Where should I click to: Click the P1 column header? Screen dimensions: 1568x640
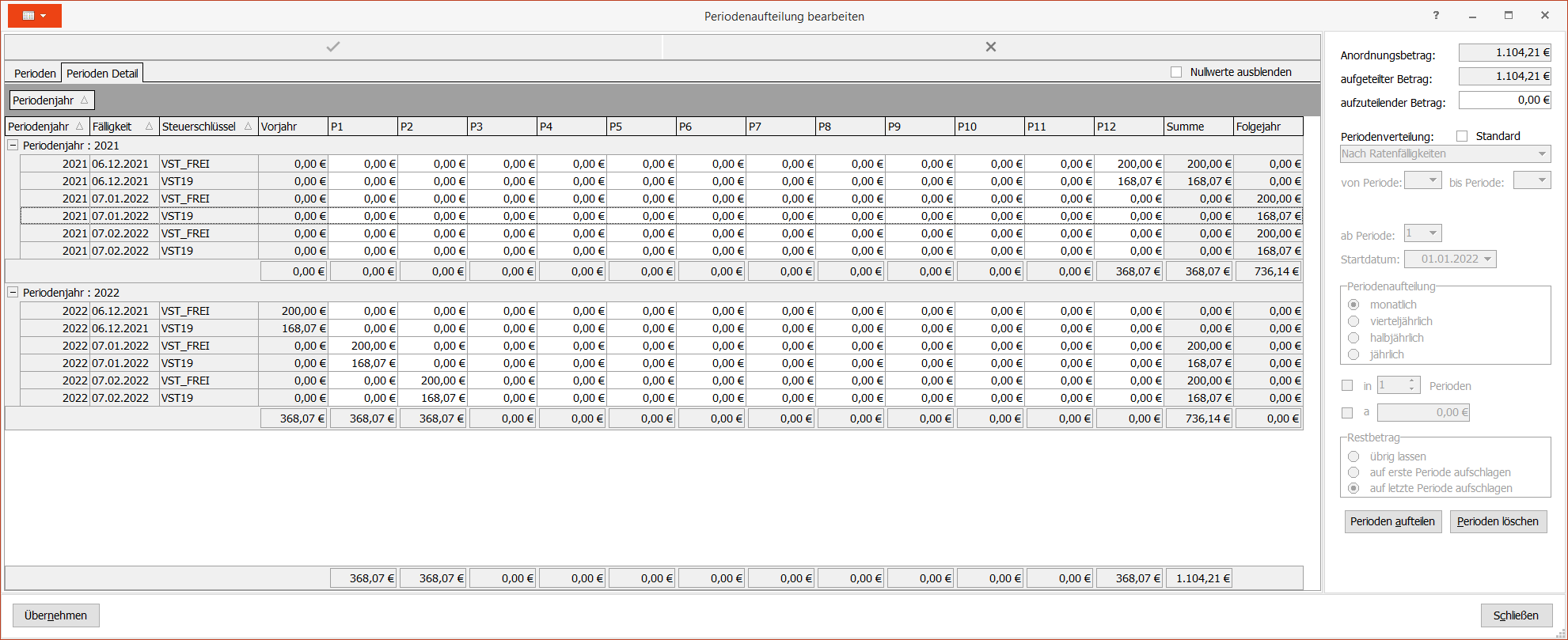(x=363, y=127)
